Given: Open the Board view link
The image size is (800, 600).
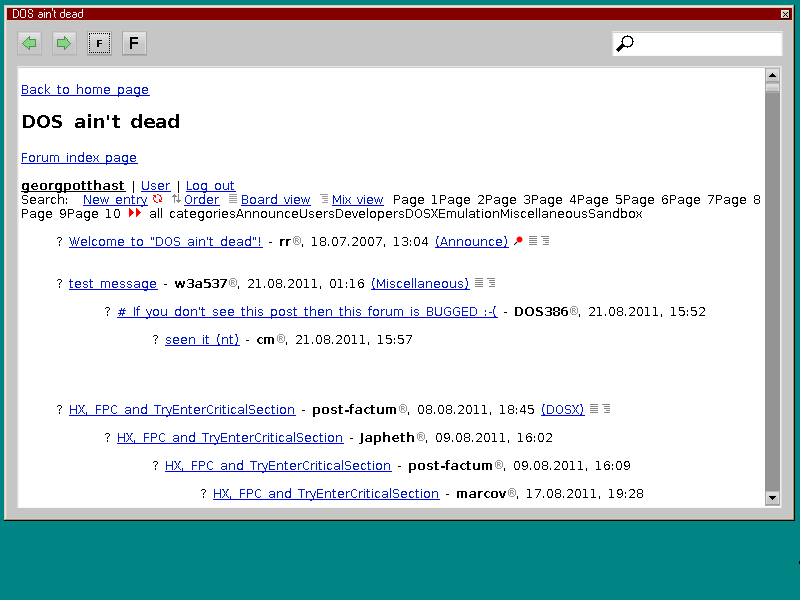Looking at the screenshot, I should pos(275,199).
